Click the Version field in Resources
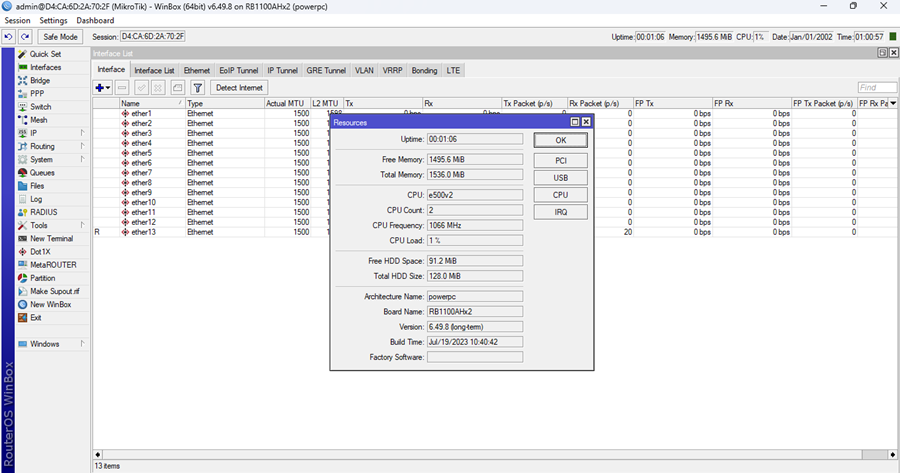Image resolution: width=900 pixels, height=473 pixels. 475,327
